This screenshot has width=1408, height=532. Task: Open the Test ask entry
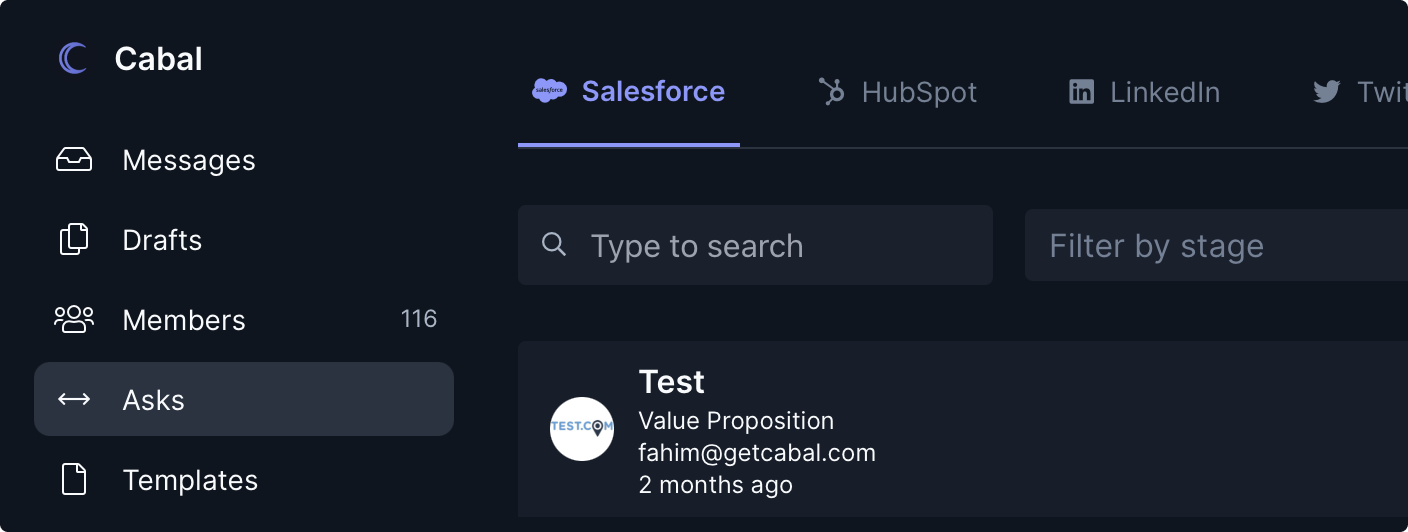tap(963, 430)
